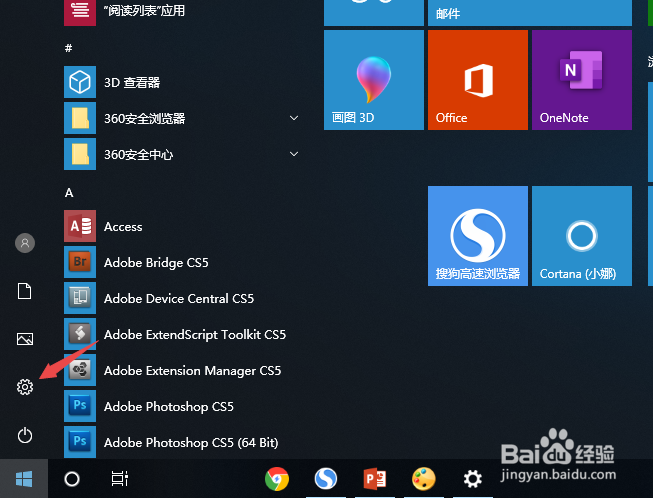Expand the 360安全浏览器 folder chevron
The width and height of the screenshot is (653, 498).
[294, 118]
